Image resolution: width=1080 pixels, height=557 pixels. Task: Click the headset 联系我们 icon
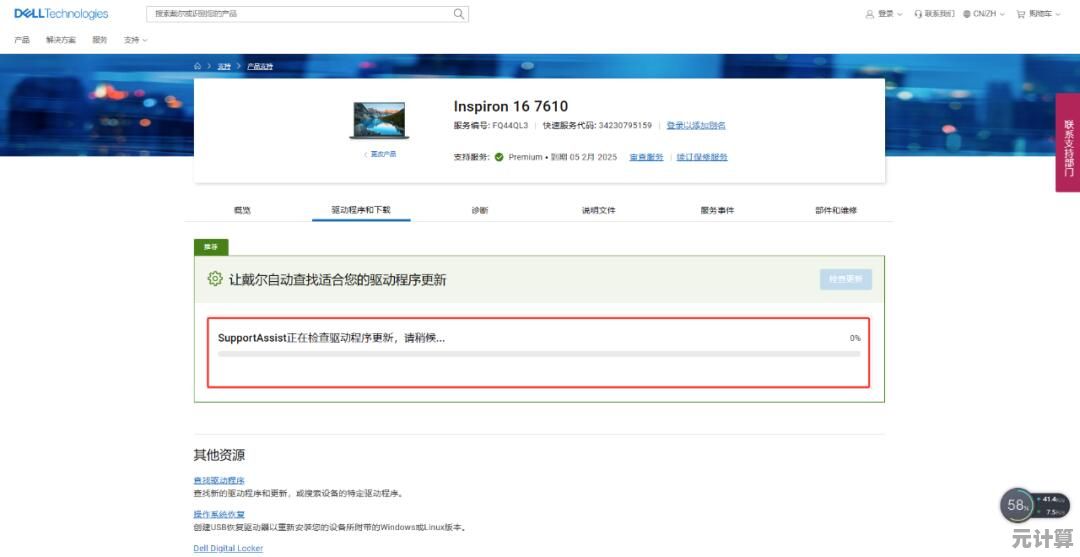(x=918, y=14)
